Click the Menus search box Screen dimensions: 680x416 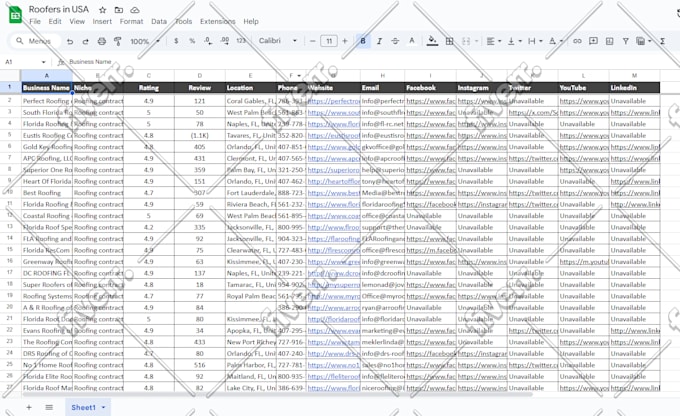[34, 41]
